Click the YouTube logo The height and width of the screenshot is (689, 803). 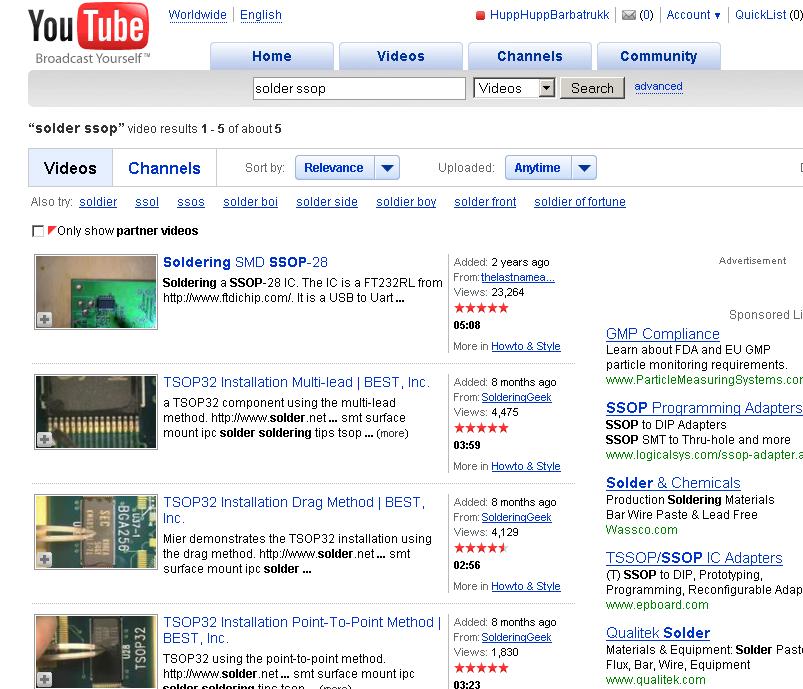[89, 33]
